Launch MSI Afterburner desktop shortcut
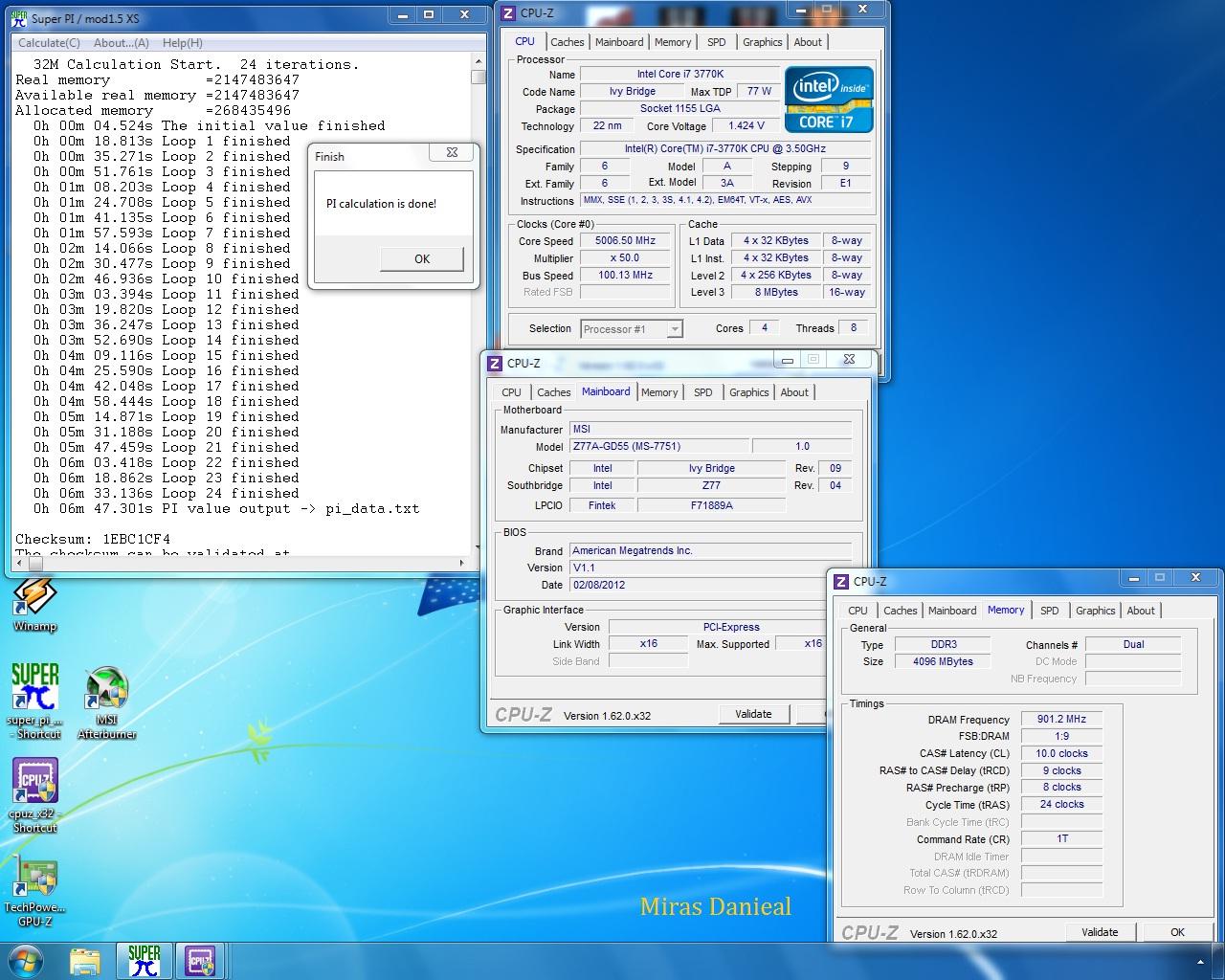 107,702
